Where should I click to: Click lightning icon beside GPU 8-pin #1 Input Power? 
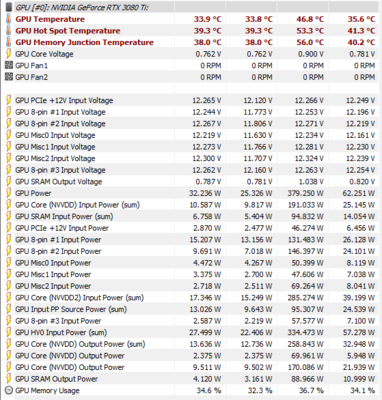9,240
